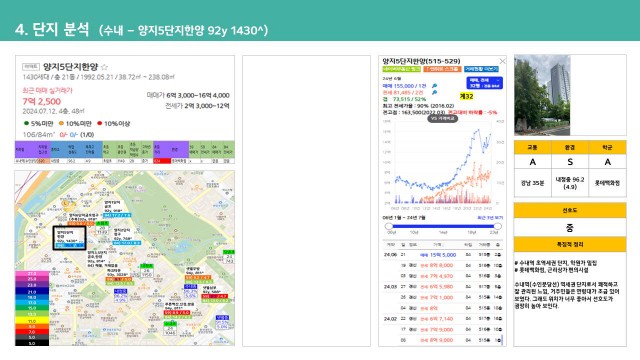Click the green 5%미만 legend dot

tap(27, 123)
